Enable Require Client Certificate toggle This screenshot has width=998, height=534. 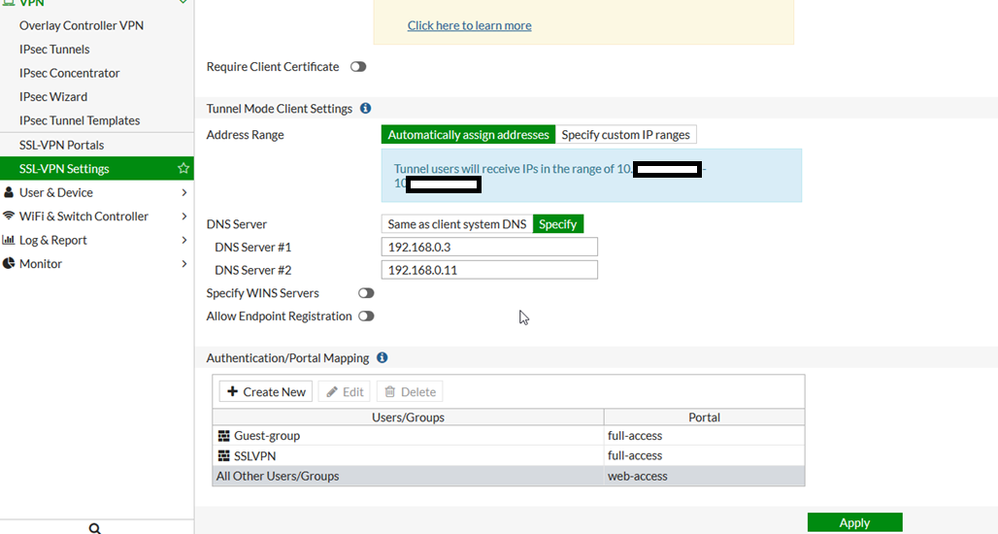point(358,67)
